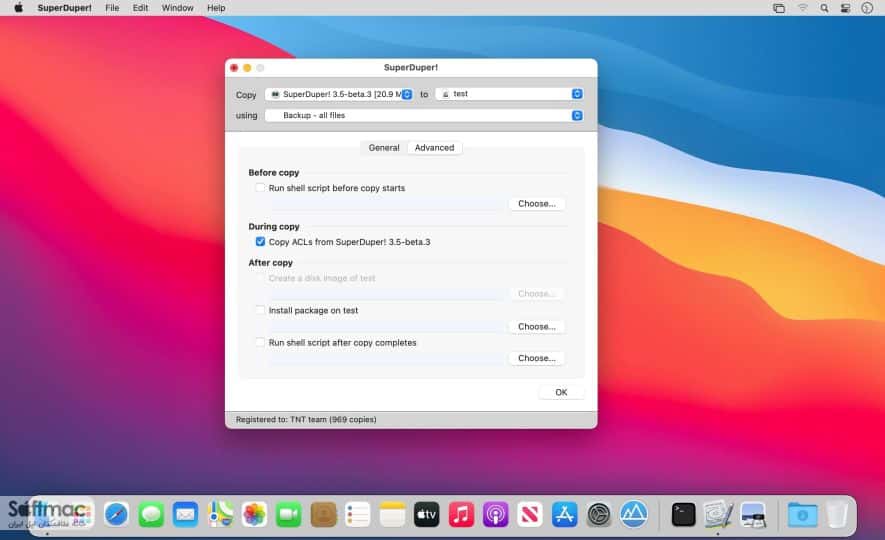Click the Registered to: TNT team status text
885x540 pixels.
(306, 419)
